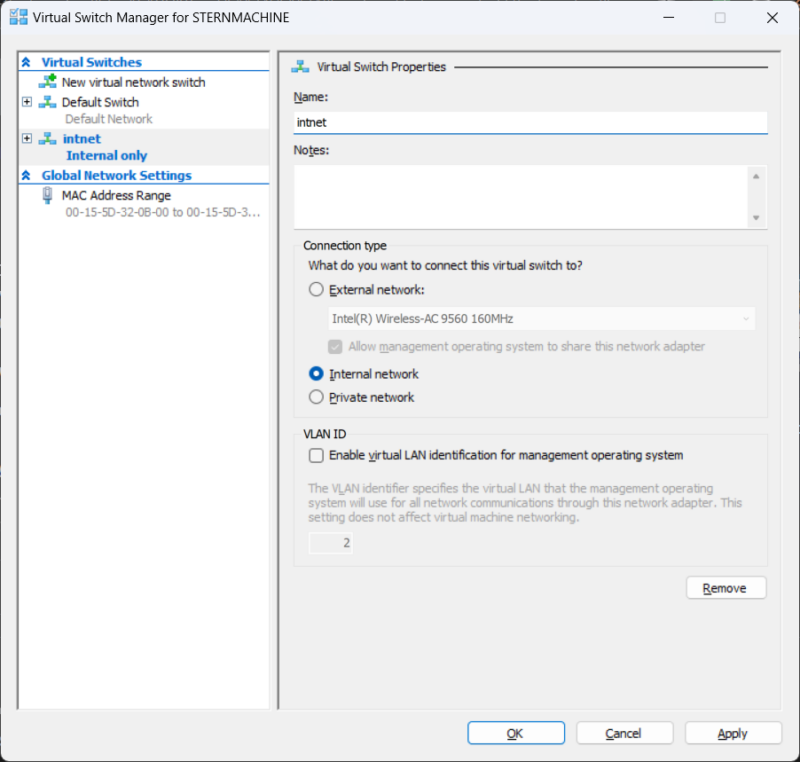Click the MAC Address Range adapter icon

[x=47, y=195]
